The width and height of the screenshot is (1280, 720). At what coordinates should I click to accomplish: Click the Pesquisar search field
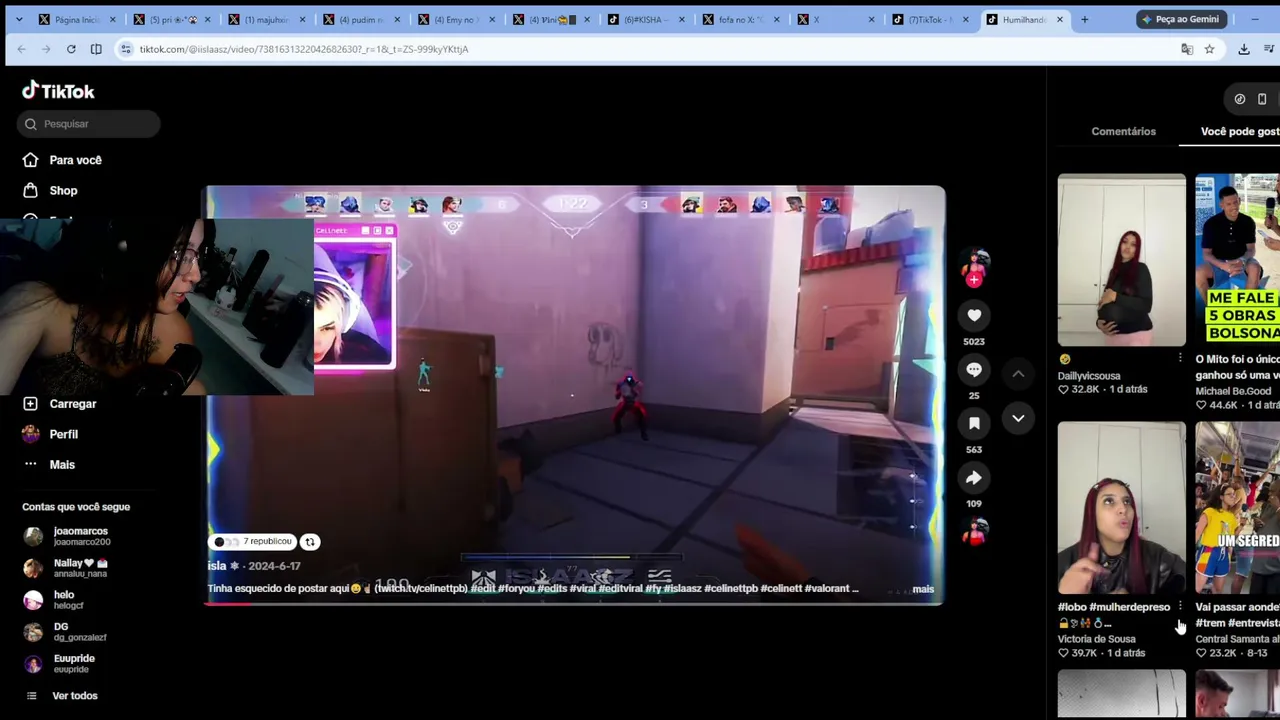pyautogui.click(x=89, y=124)
